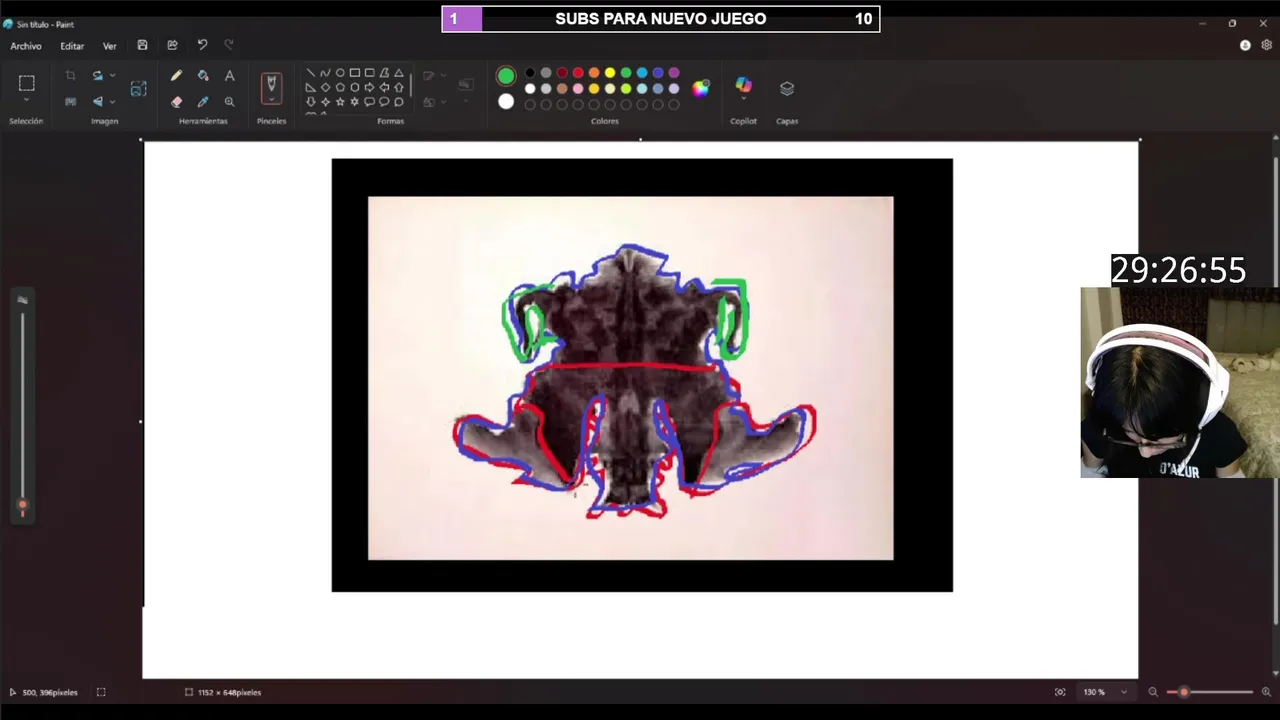1280x720 pixels.
Task: Select the Text tool
Action: tap(229, 76)
